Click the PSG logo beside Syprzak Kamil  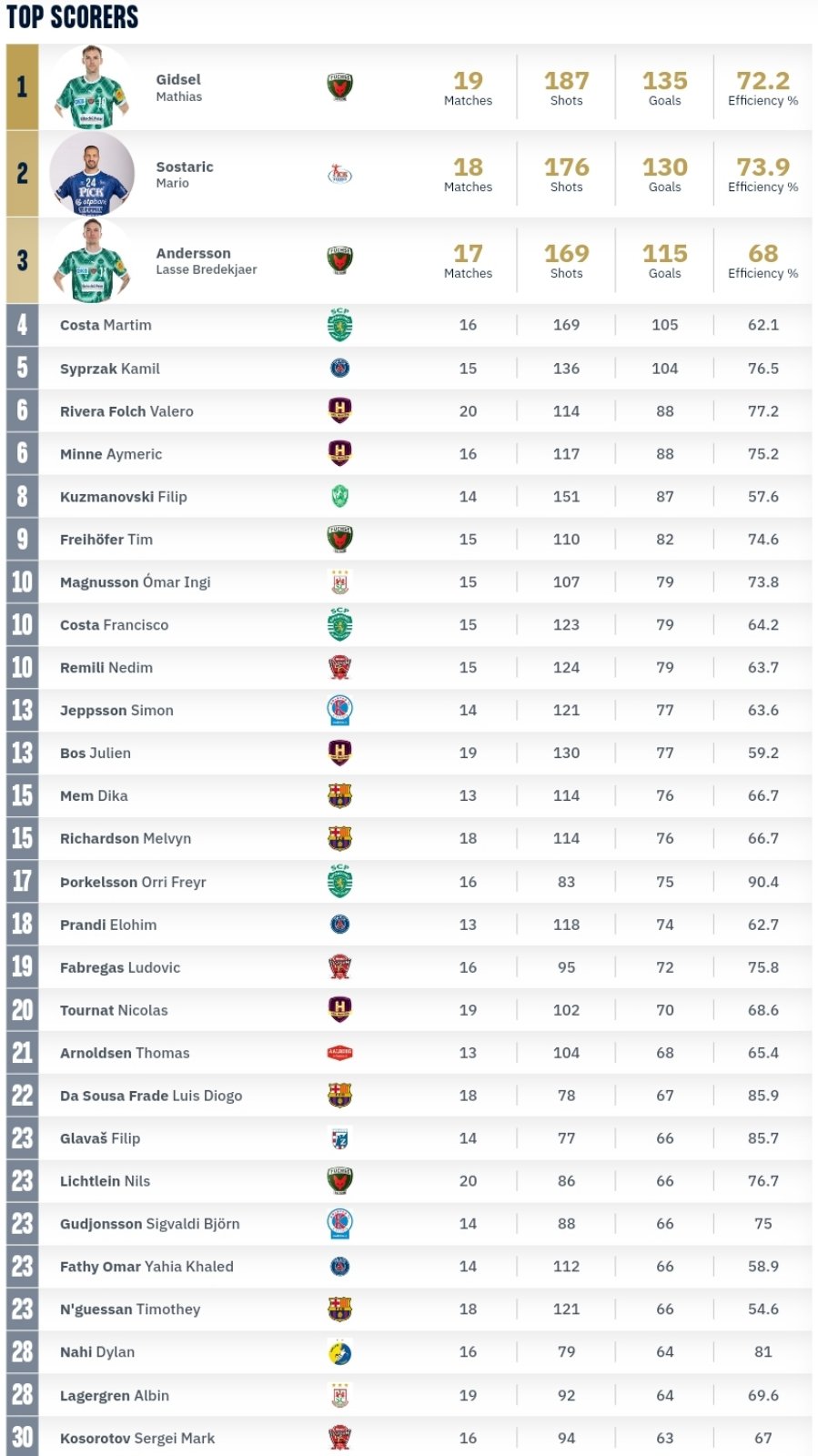pos(339,369)
